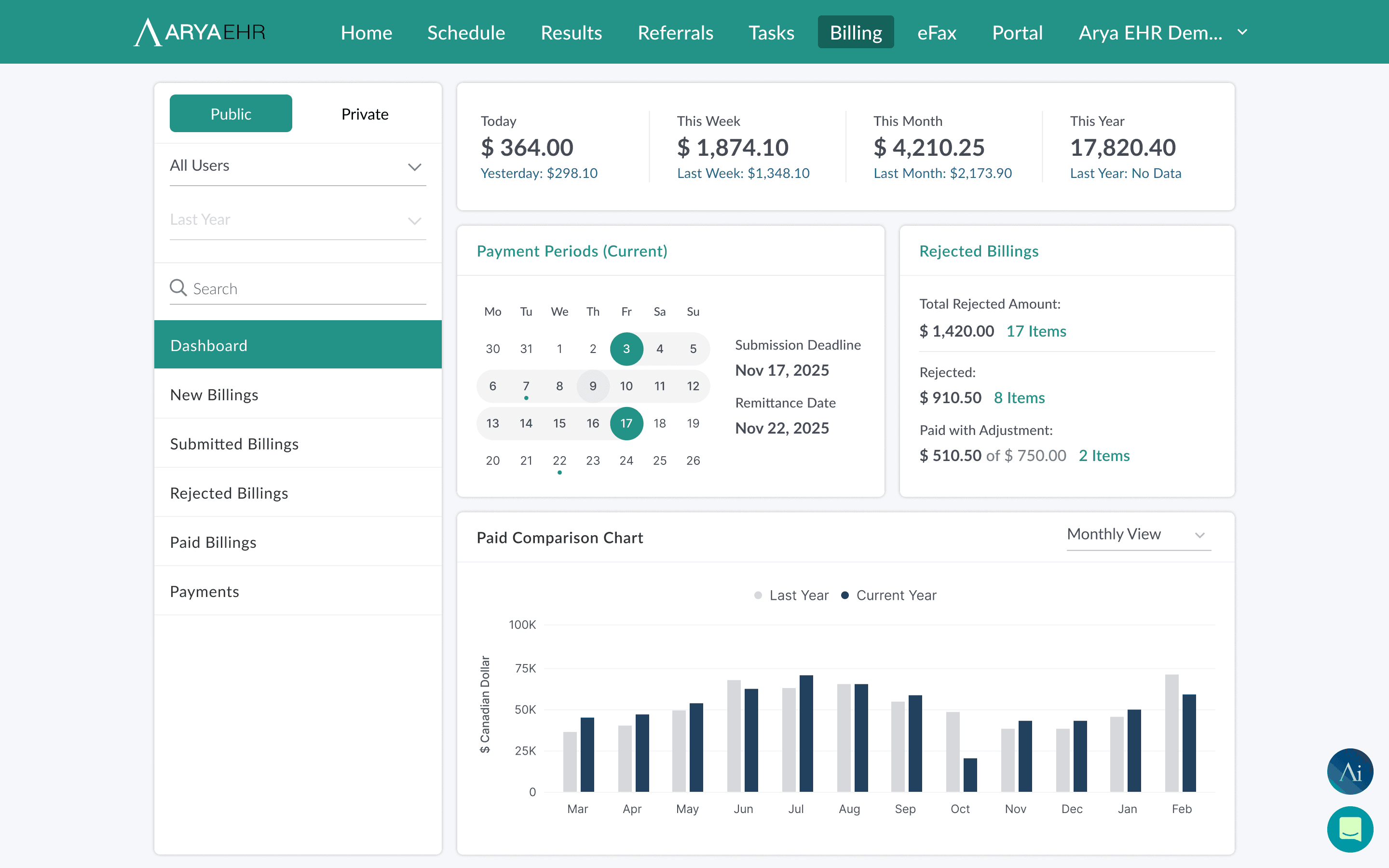Open the Schedule tab
This screenshot has height=868, width=1389.
pyautogui.click(x=466, y=32)
